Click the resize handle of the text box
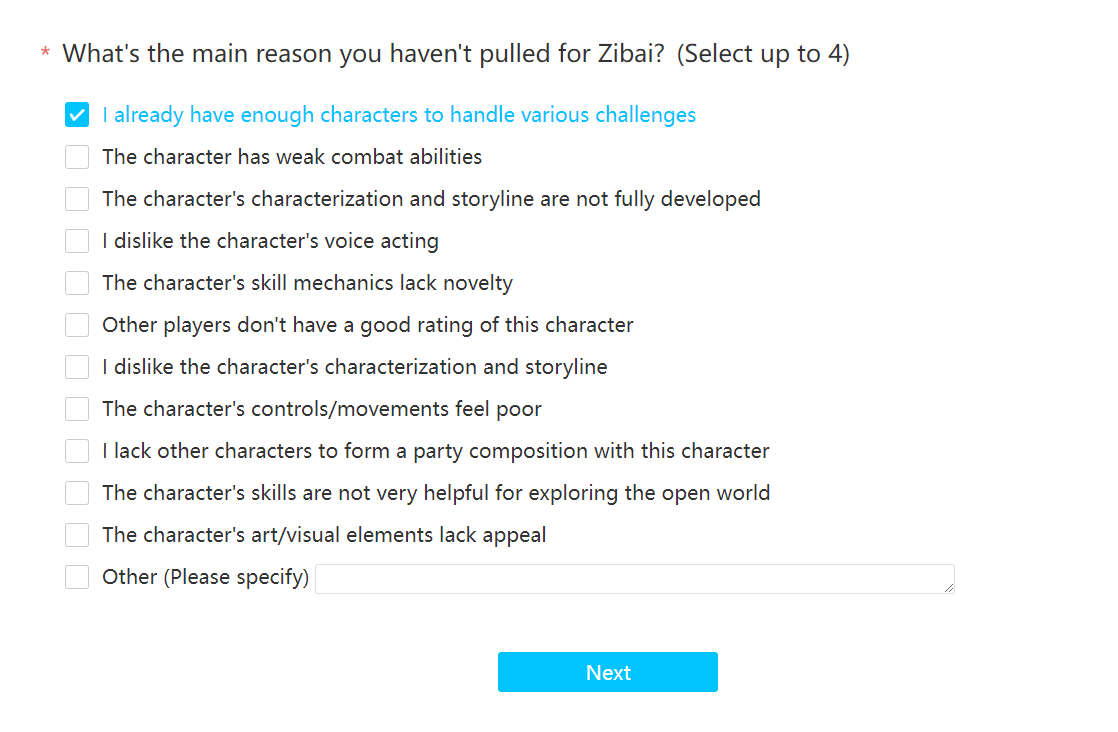Viewport: 1118px width, 732px height. click(x=949, y=588)
